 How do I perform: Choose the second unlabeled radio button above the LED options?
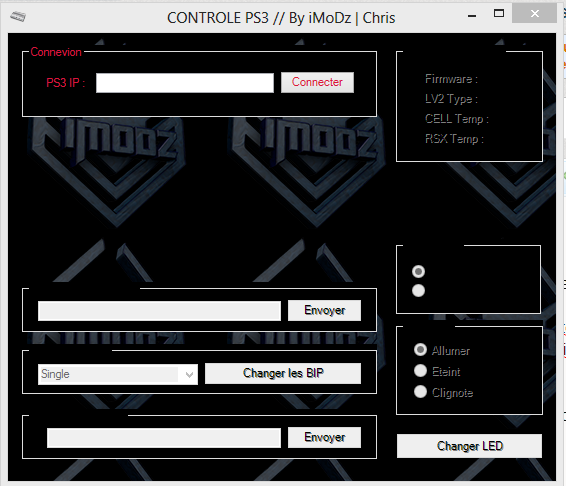tap(418, 290)
